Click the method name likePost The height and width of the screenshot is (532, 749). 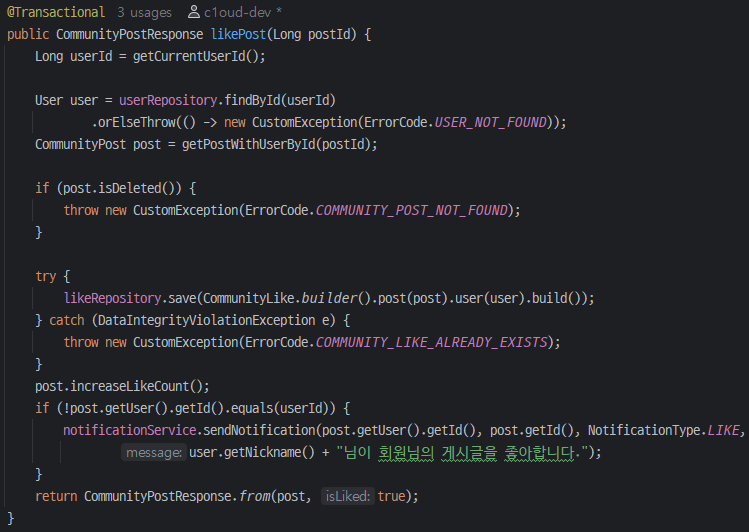[x=238, y=34]
